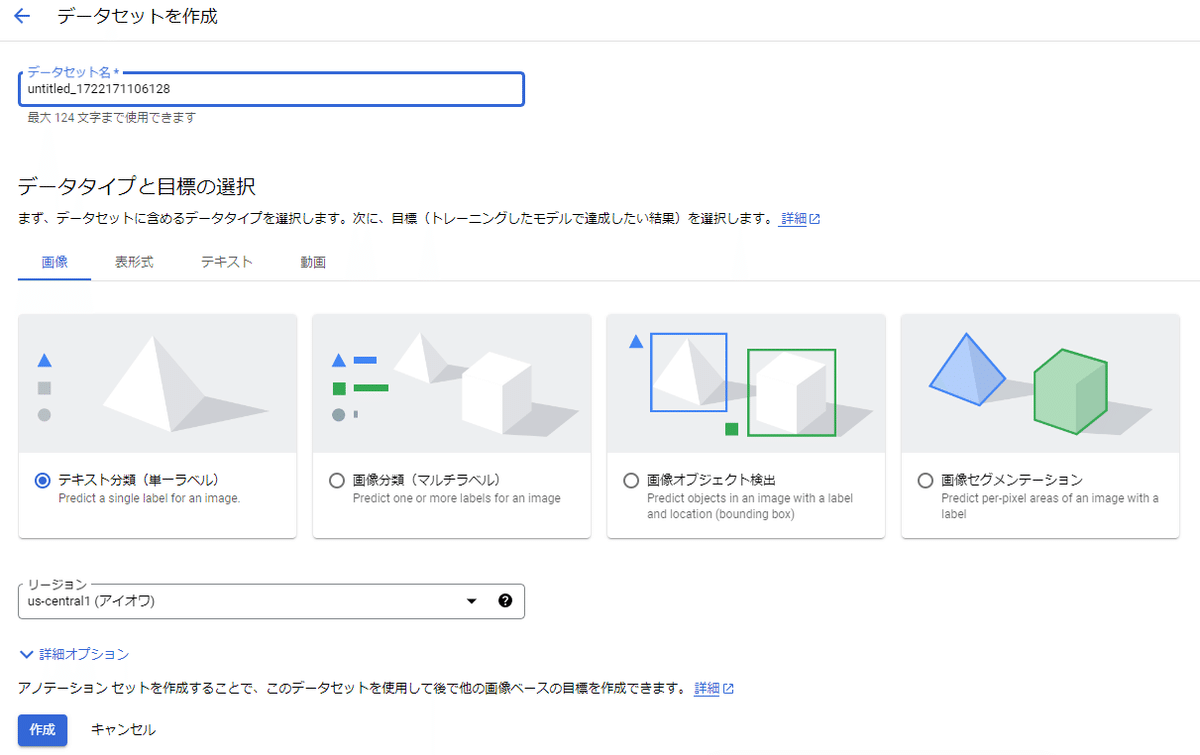This screenshot has height=755, width=1200.
Task: Select the 画像分類（マルチラベル）radio button
Action: click(x=337, y=480)
